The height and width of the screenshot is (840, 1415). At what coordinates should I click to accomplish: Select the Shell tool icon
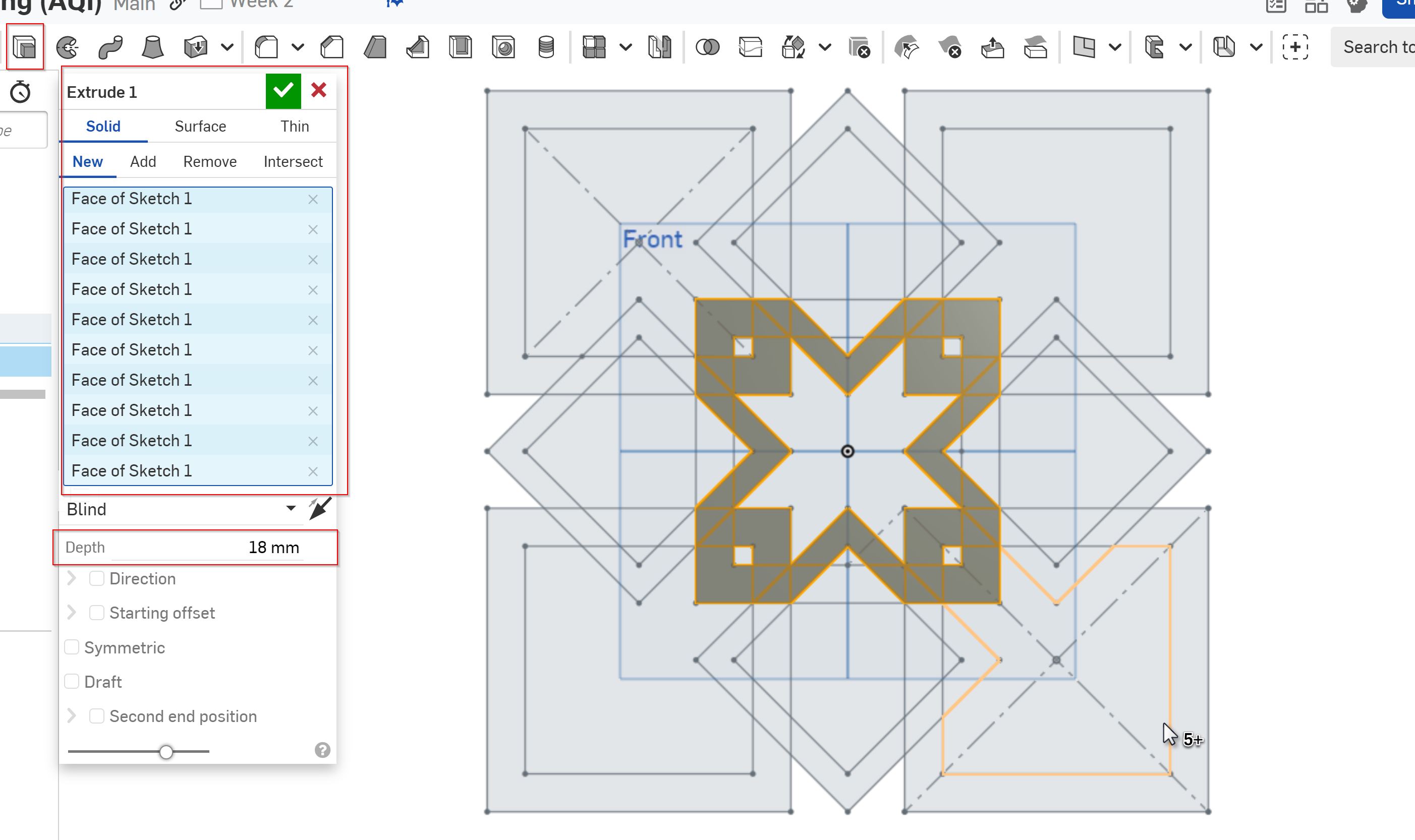point(461,47)
